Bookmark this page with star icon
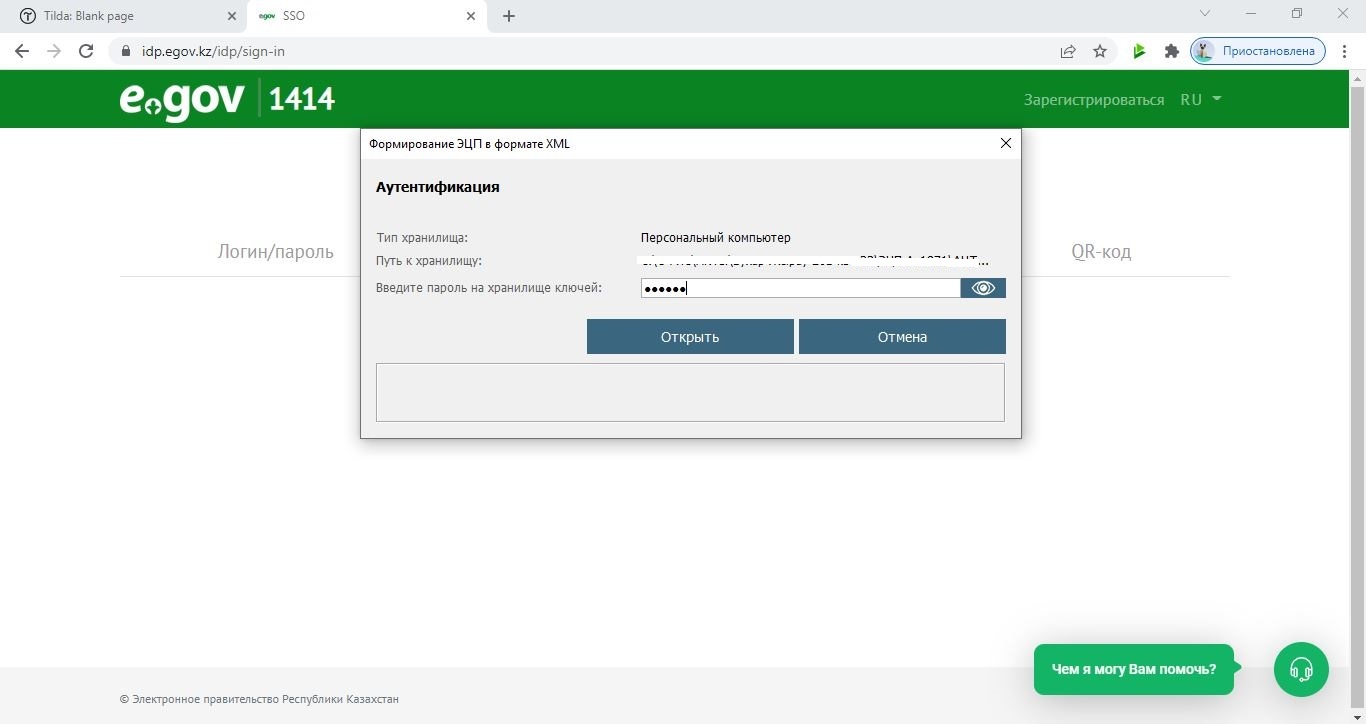 (x=1100, y=51)
